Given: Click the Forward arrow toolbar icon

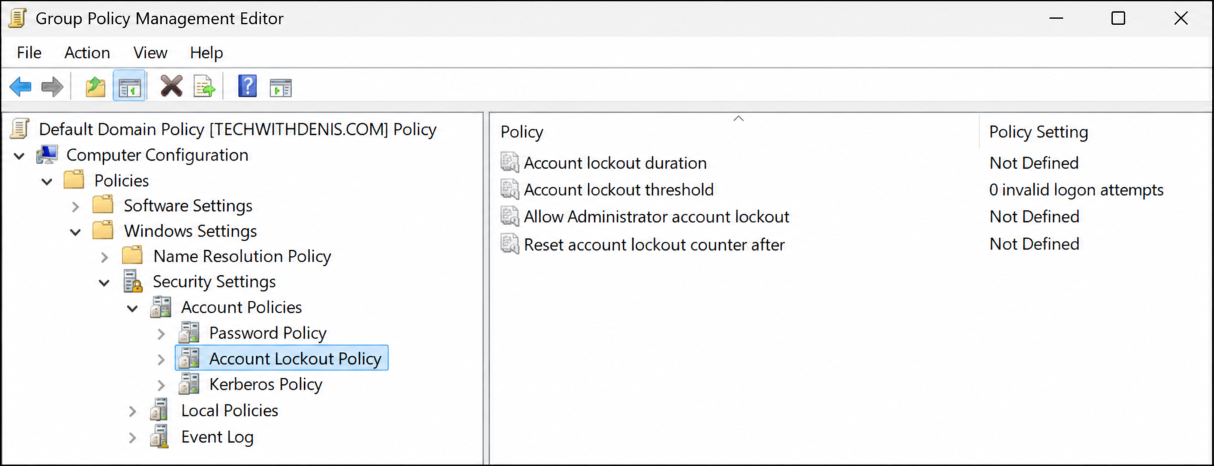Looking at the screenshot, I should pos(52,87).
